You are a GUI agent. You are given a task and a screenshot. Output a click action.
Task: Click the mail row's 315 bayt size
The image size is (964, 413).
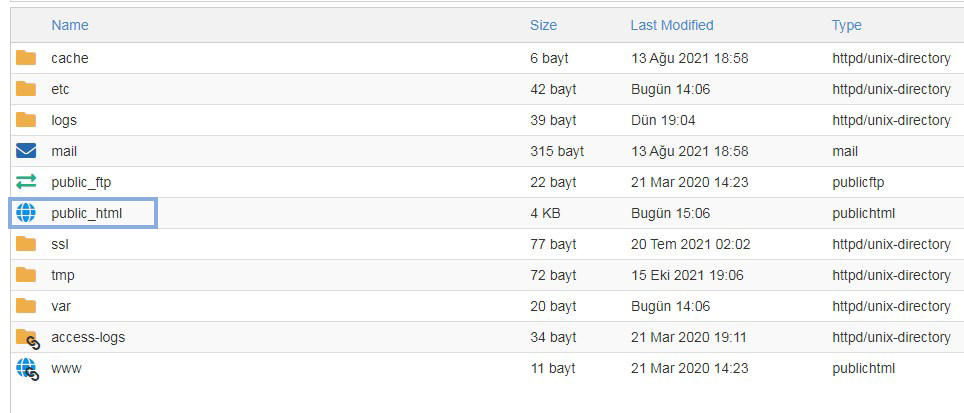click(x=557, y=151)
